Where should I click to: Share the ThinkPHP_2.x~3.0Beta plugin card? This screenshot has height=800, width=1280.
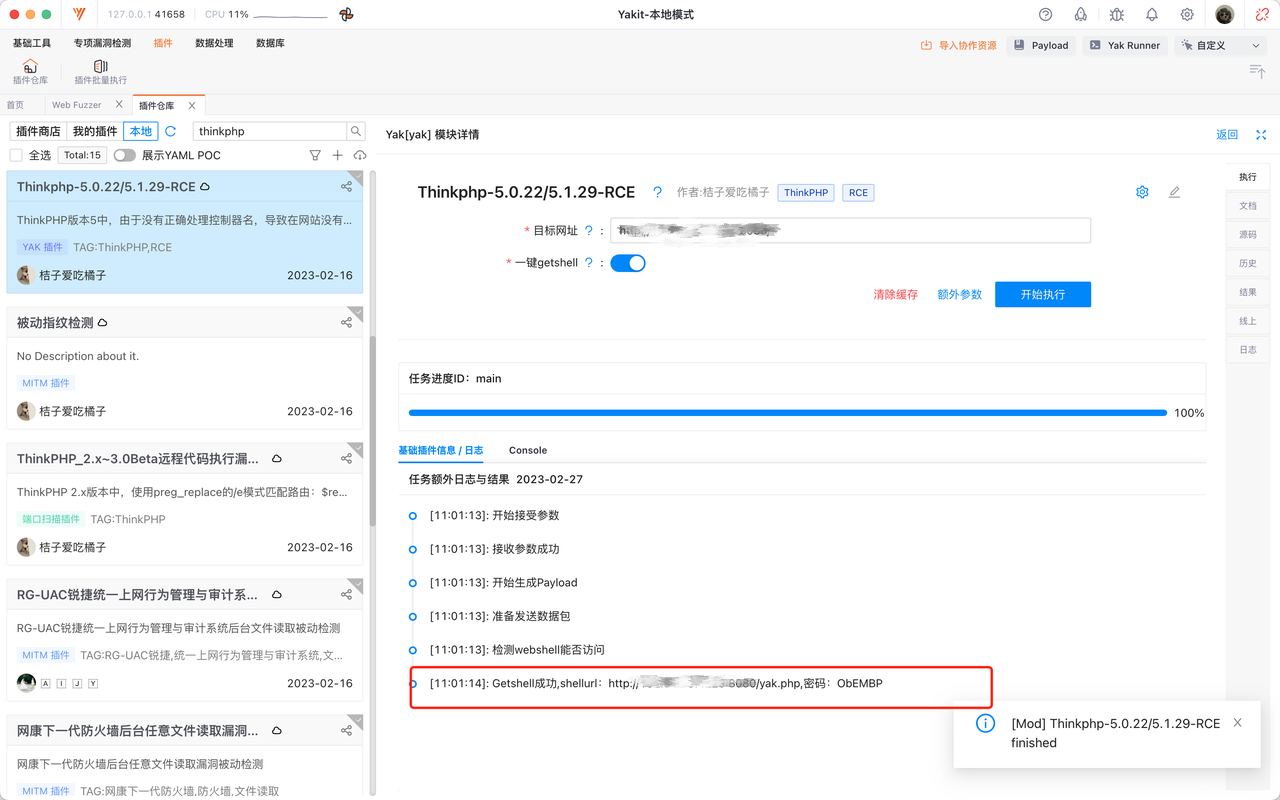click(x=346, y=458)
